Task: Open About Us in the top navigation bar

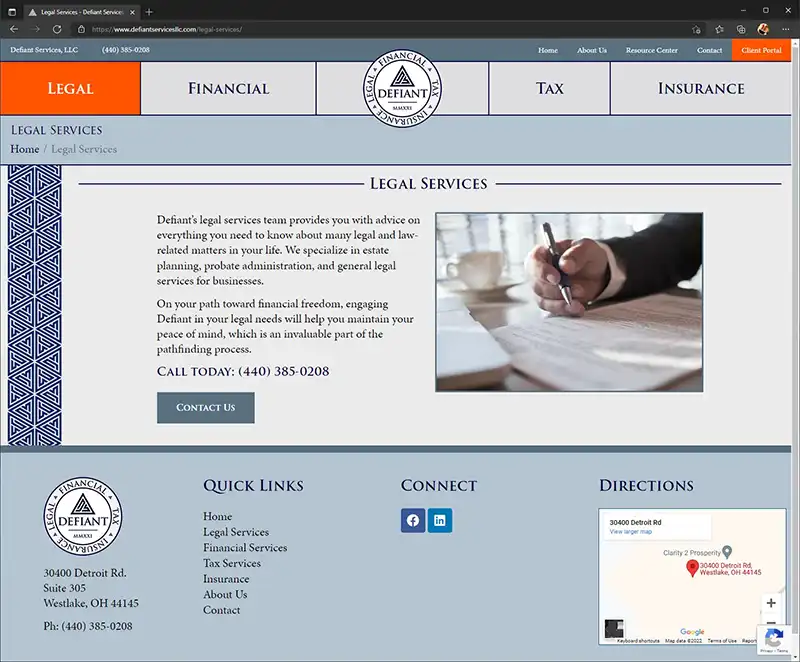Action: tap(592, 50)
